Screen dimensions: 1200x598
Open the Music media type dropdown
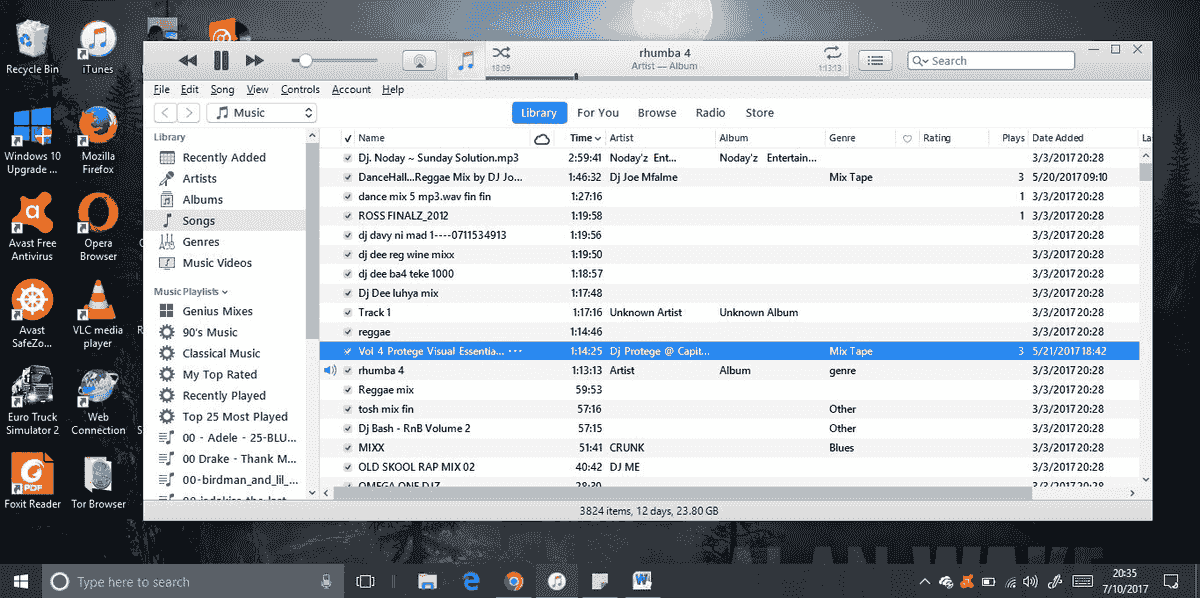(261, 113)
